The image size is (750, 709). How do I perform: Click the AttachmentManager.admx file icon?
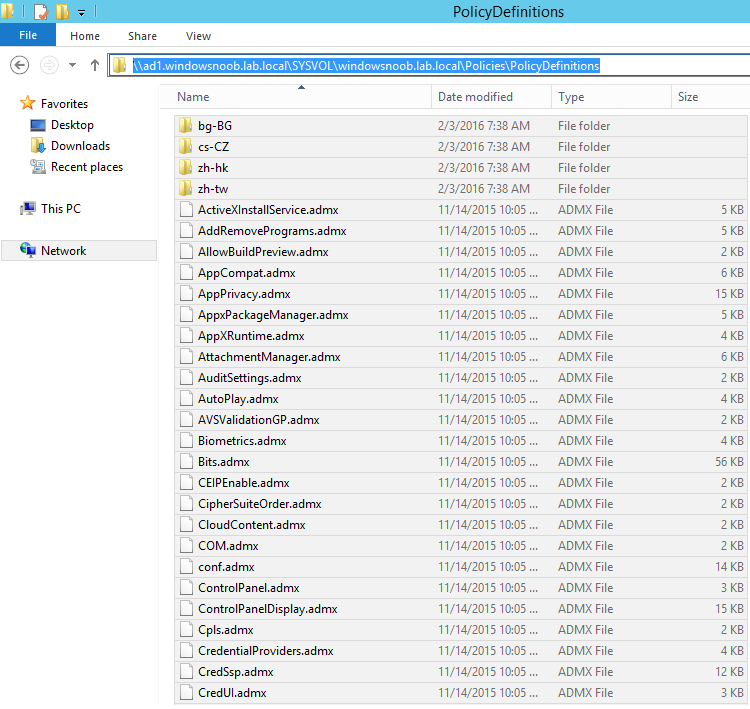click(186, 357)
